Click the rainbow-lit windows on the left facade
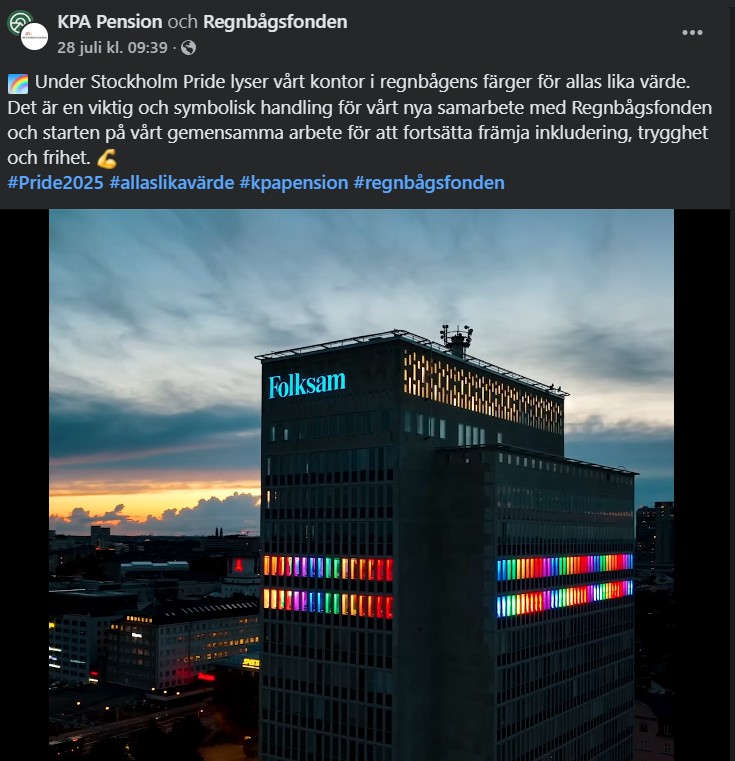 click(328, 588)
